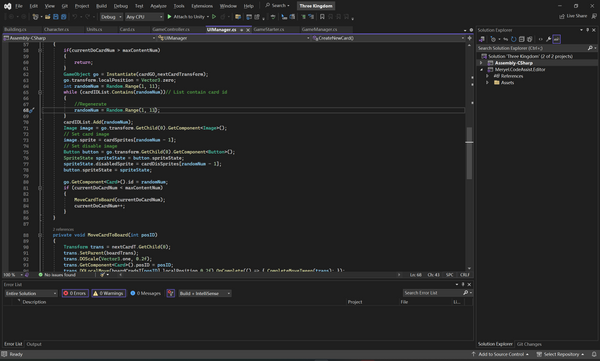Open the UIManager type navigation dropdown

pyautogui.click(x=234, y=38)
